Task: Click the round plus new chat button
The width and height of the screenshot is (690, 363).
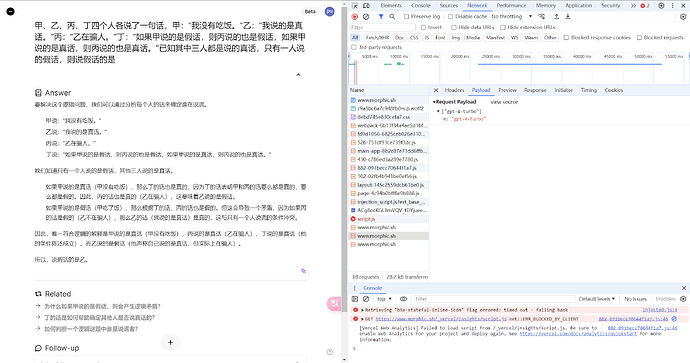Action: (x=170, y=342)
